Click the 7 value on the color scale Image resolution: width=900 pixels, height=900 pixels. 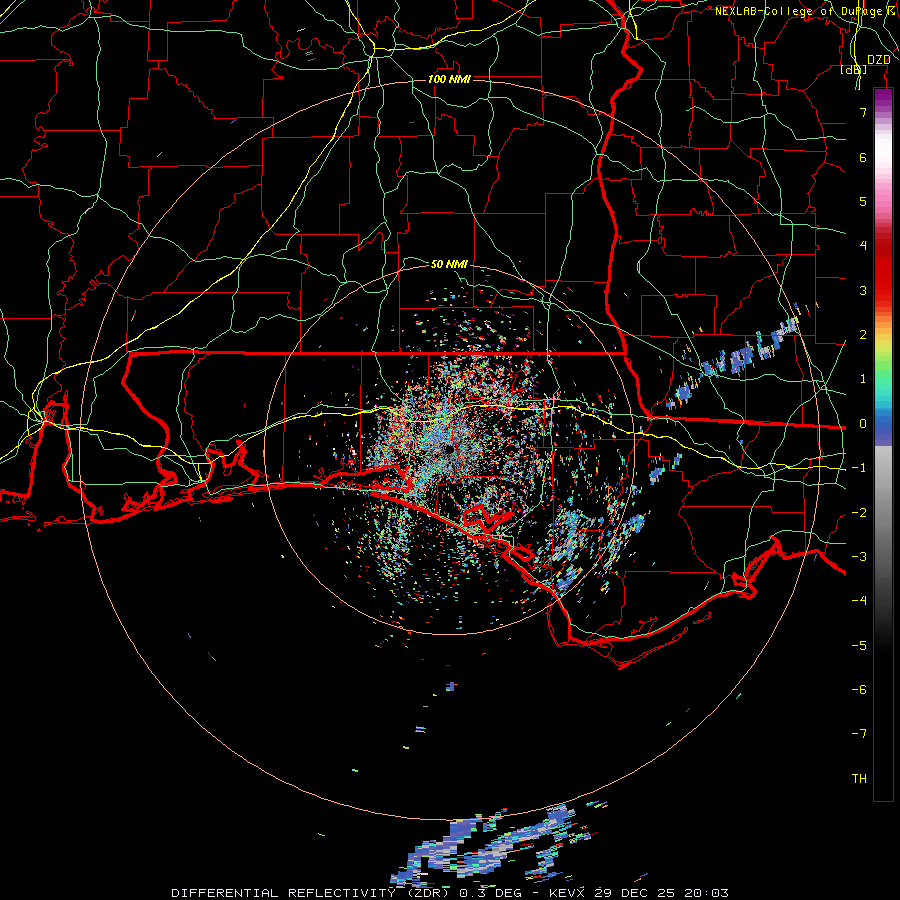(863, 112)
